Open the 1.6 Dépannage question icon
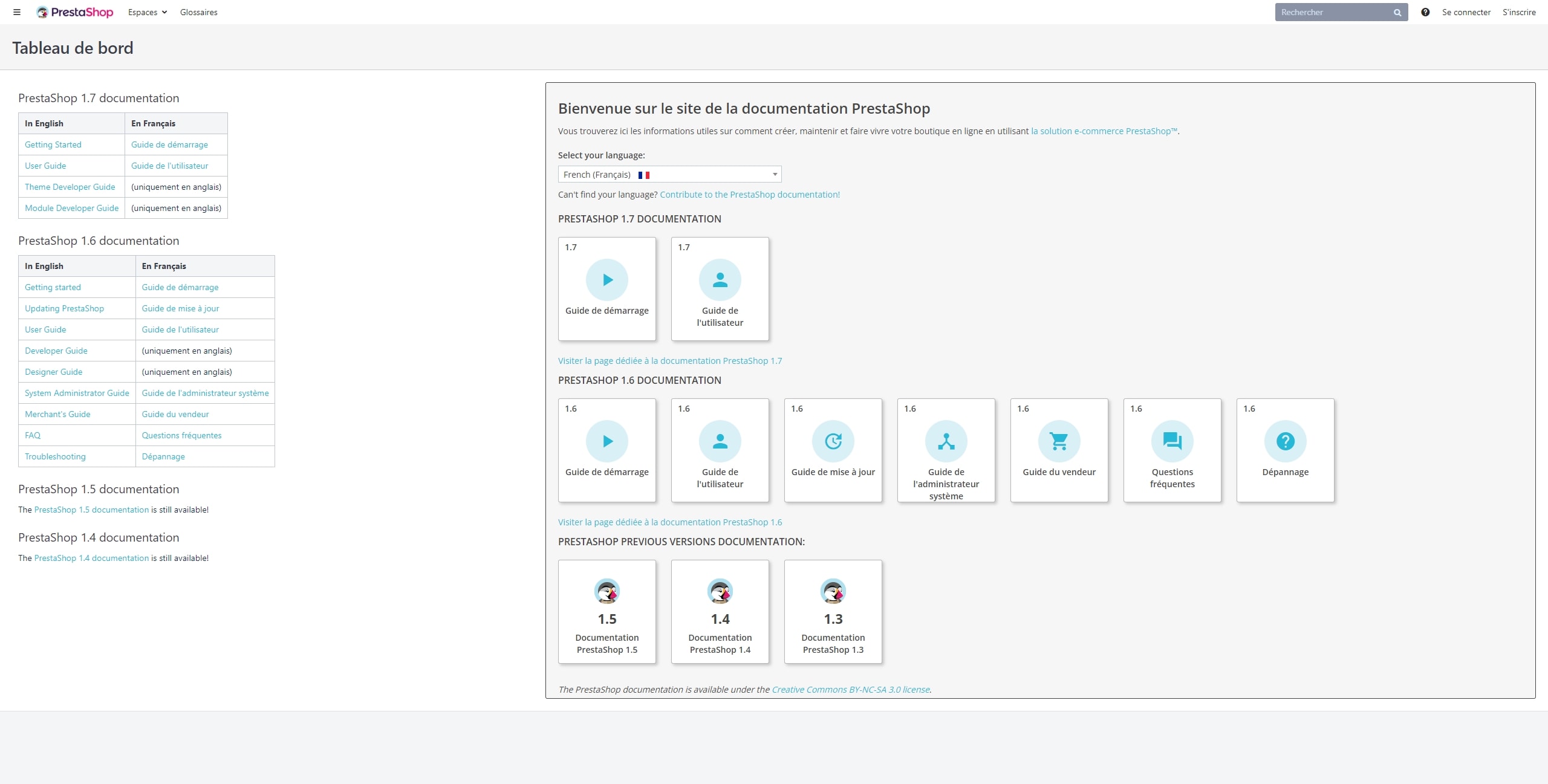Screen dimensions: 1548x784 point(1285,441)
